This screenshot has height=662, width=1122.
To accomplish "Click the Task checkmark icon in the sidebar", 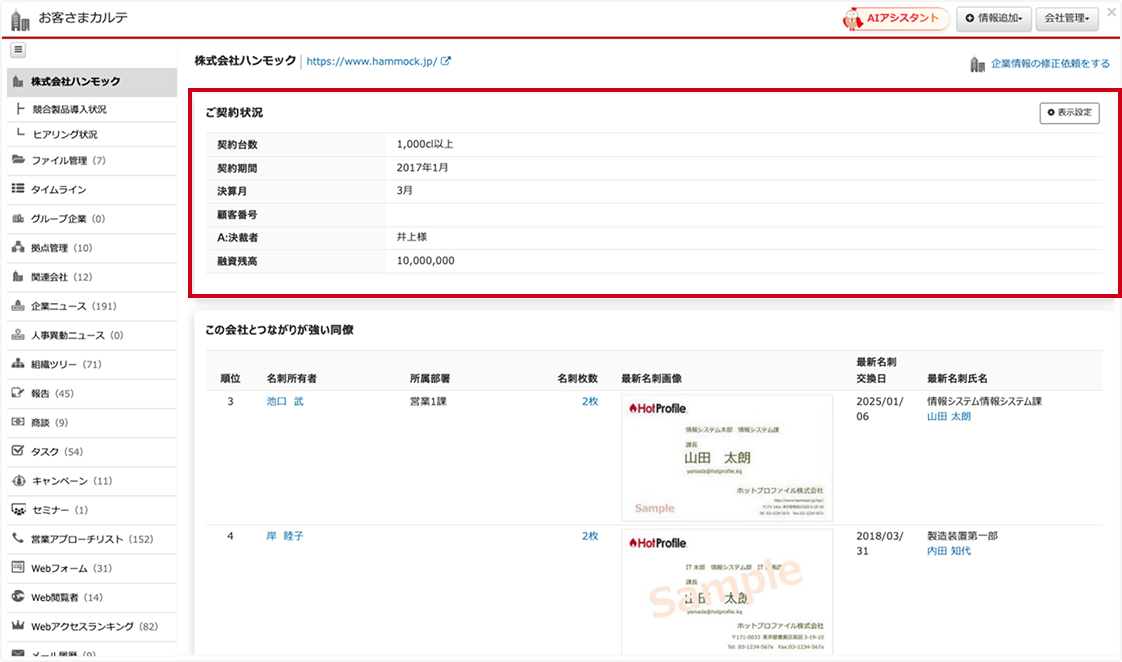I will [x=18, y=451].
